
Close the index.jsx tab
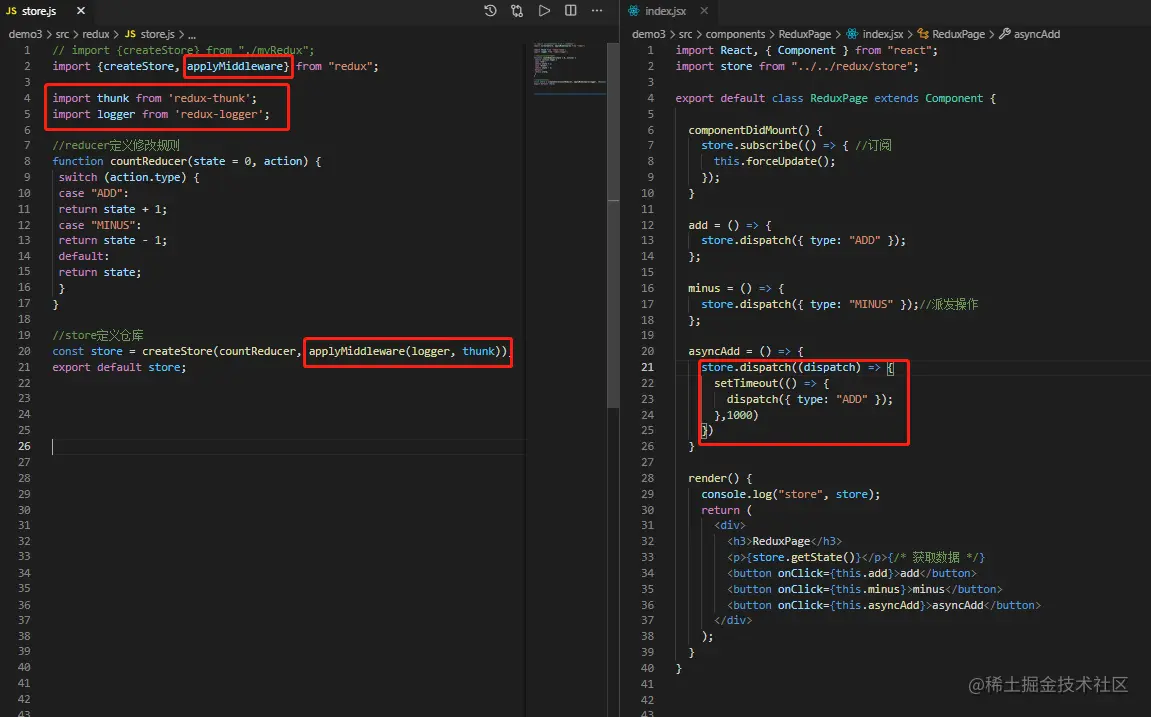[x=704, y=10]
